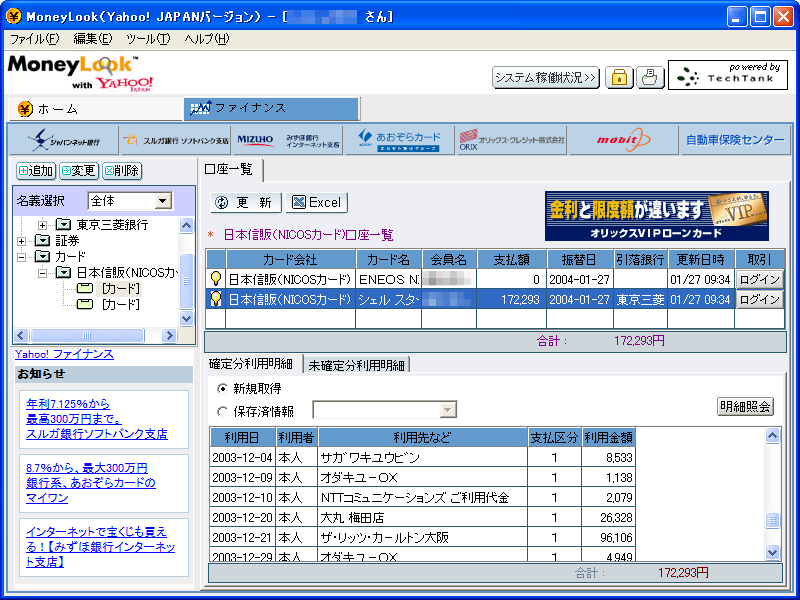Click lightbulb icon in ENEOS card row
Screen dimensions: 800x600
(216, 279)
